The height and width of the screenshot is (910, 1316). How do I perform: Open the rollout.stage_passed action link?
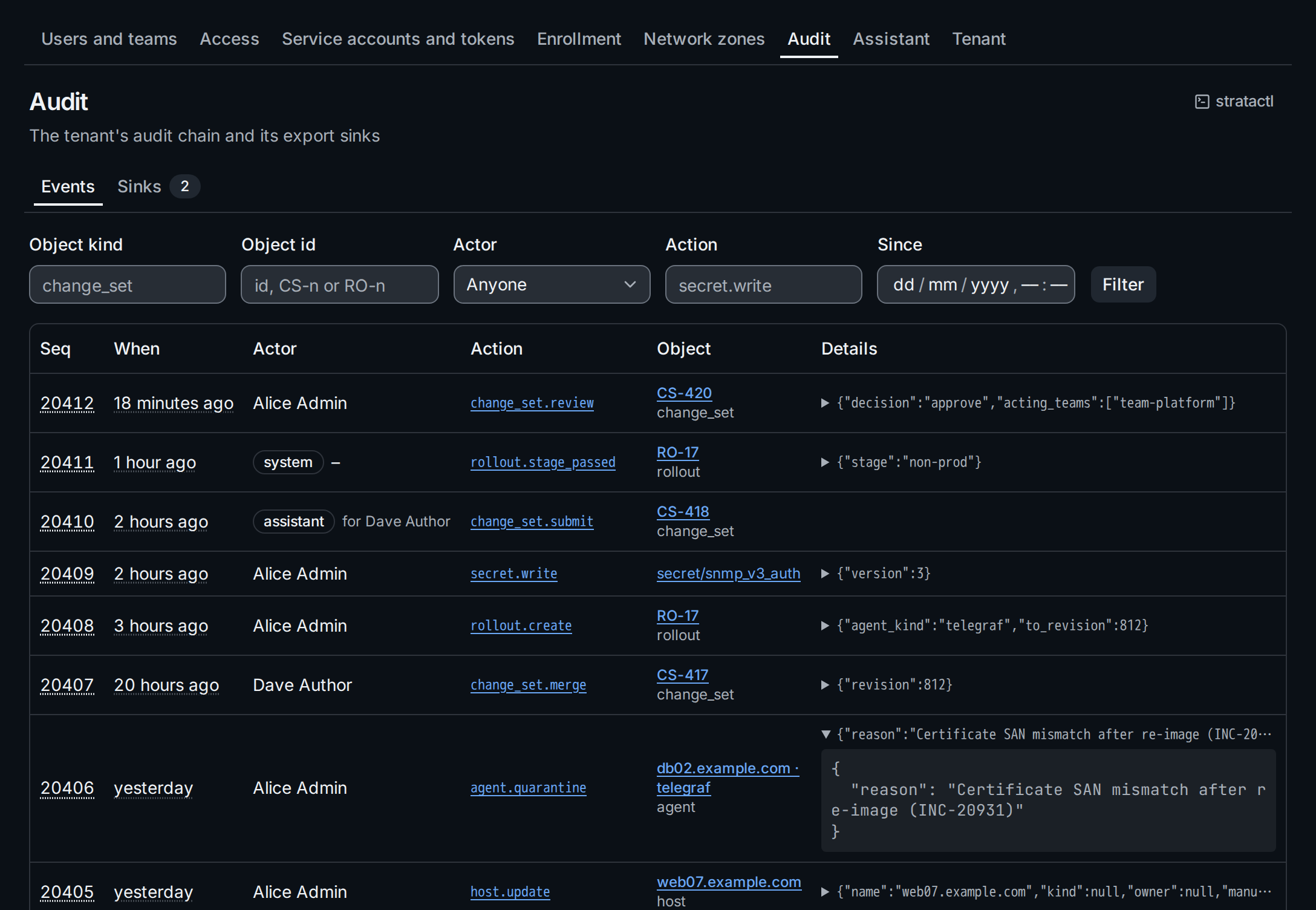click(543, 462)
